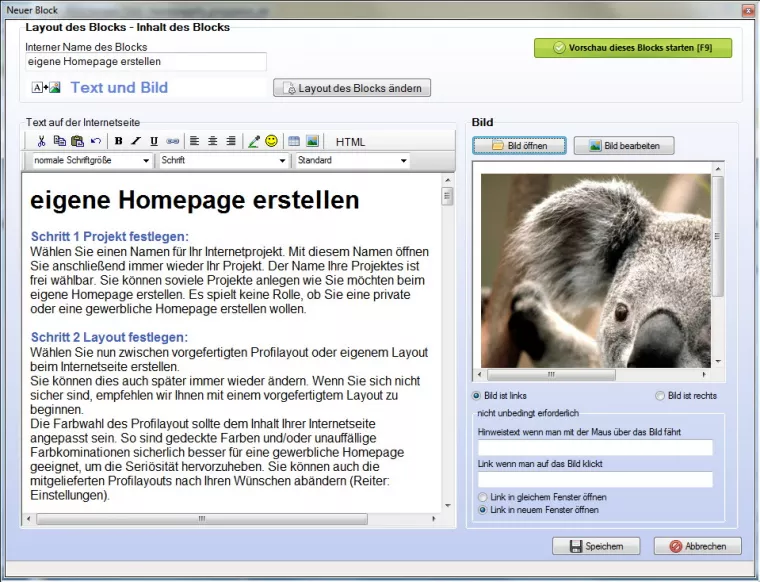Save with the Speichern button
Image resolution: width=760 pixels, height=582 pixels.
click(x=596, y=546)
